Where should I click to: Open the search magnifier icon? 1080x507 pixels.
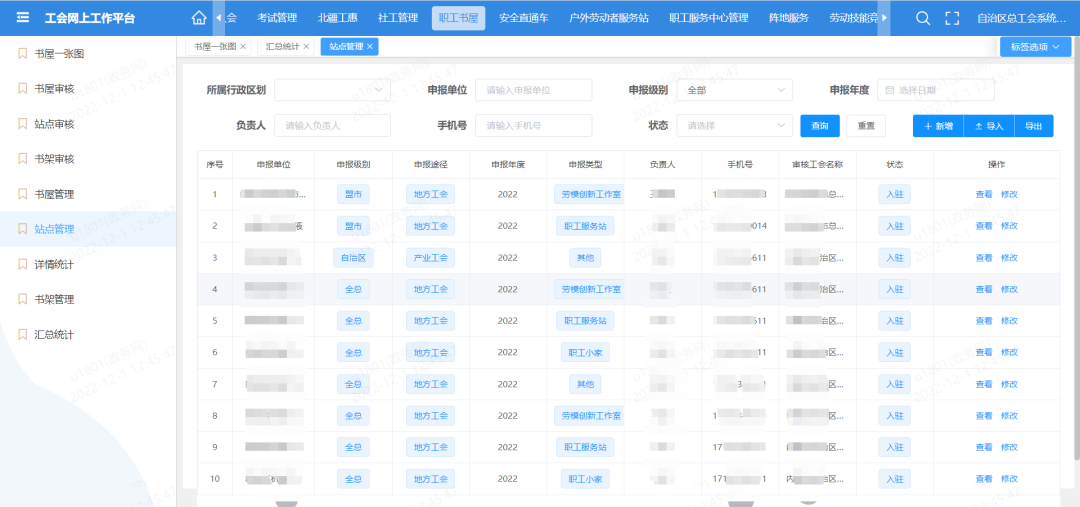coord(923,18)
